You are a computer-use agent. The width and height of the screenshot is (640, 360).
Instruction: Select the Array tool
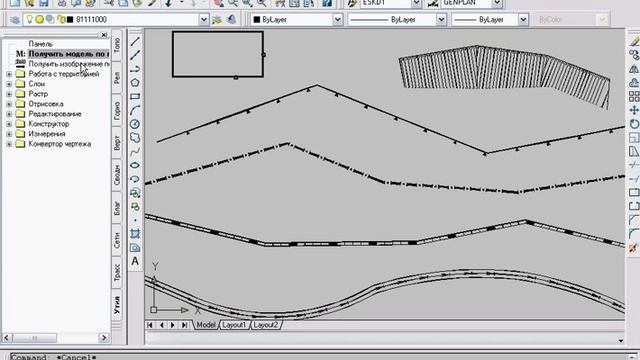coord(634,96)
